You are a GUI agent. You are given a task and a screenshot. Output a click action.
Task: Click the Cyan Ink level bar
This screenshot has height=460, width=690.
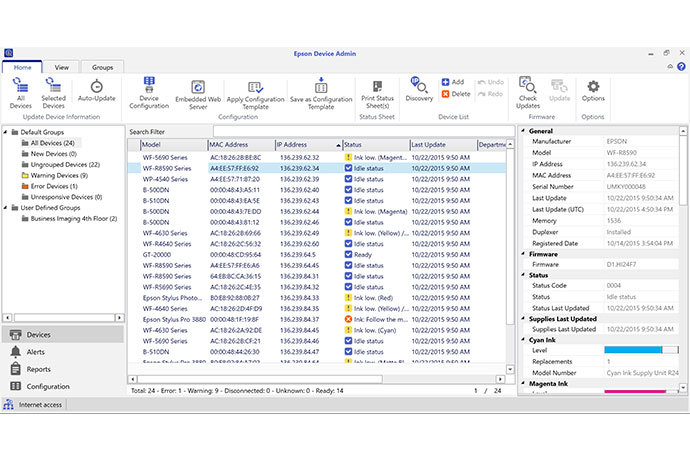pos(641,350)
